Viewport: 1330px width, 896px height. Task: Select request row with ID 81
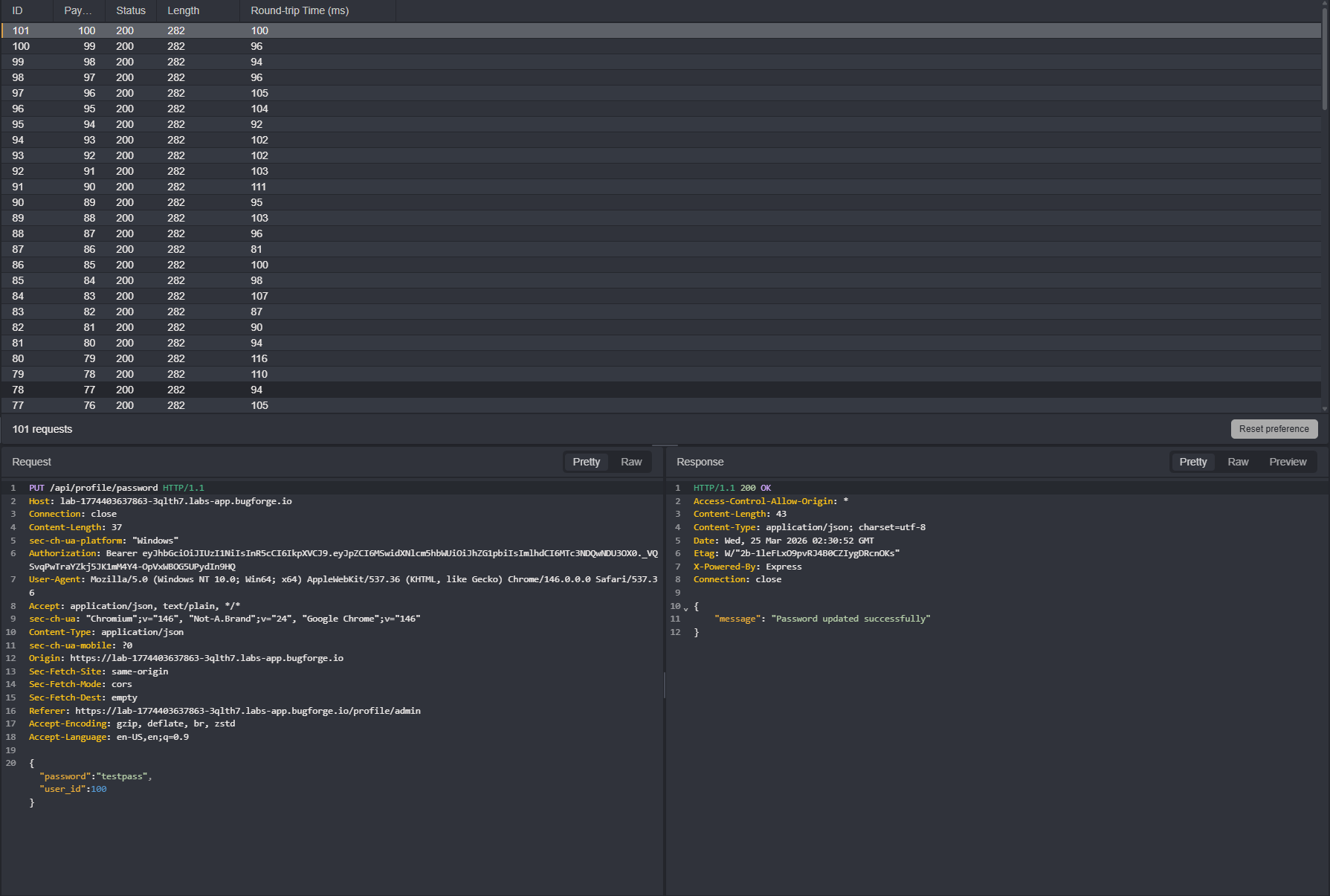pos(661,343)
